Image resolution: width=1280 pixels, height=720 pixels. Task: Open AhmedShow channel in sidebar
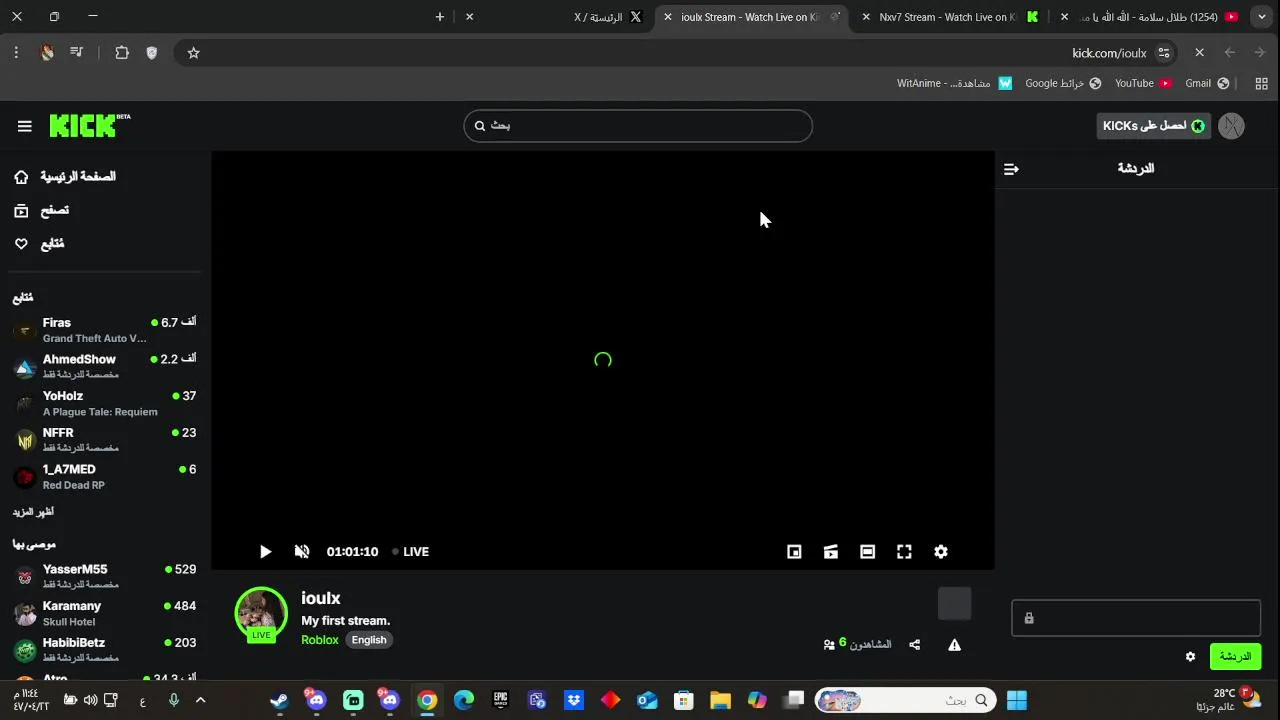coord(104,366)
